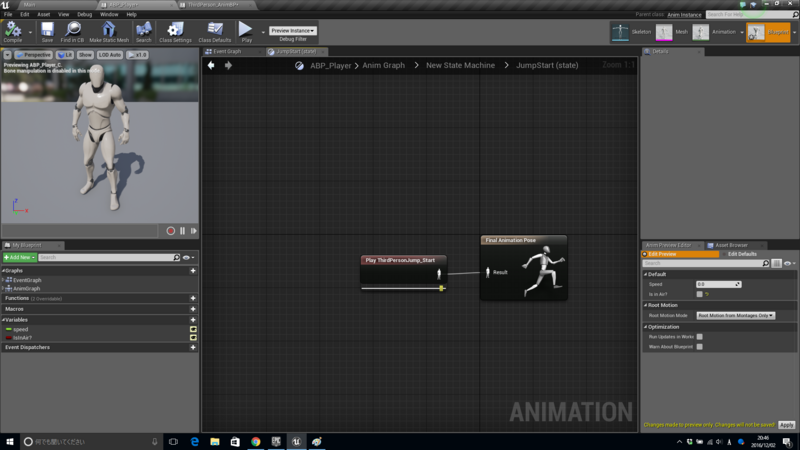Collapse the Root Motion category
The width and height of the screenshot is (800, 450).
pos(645,305)
